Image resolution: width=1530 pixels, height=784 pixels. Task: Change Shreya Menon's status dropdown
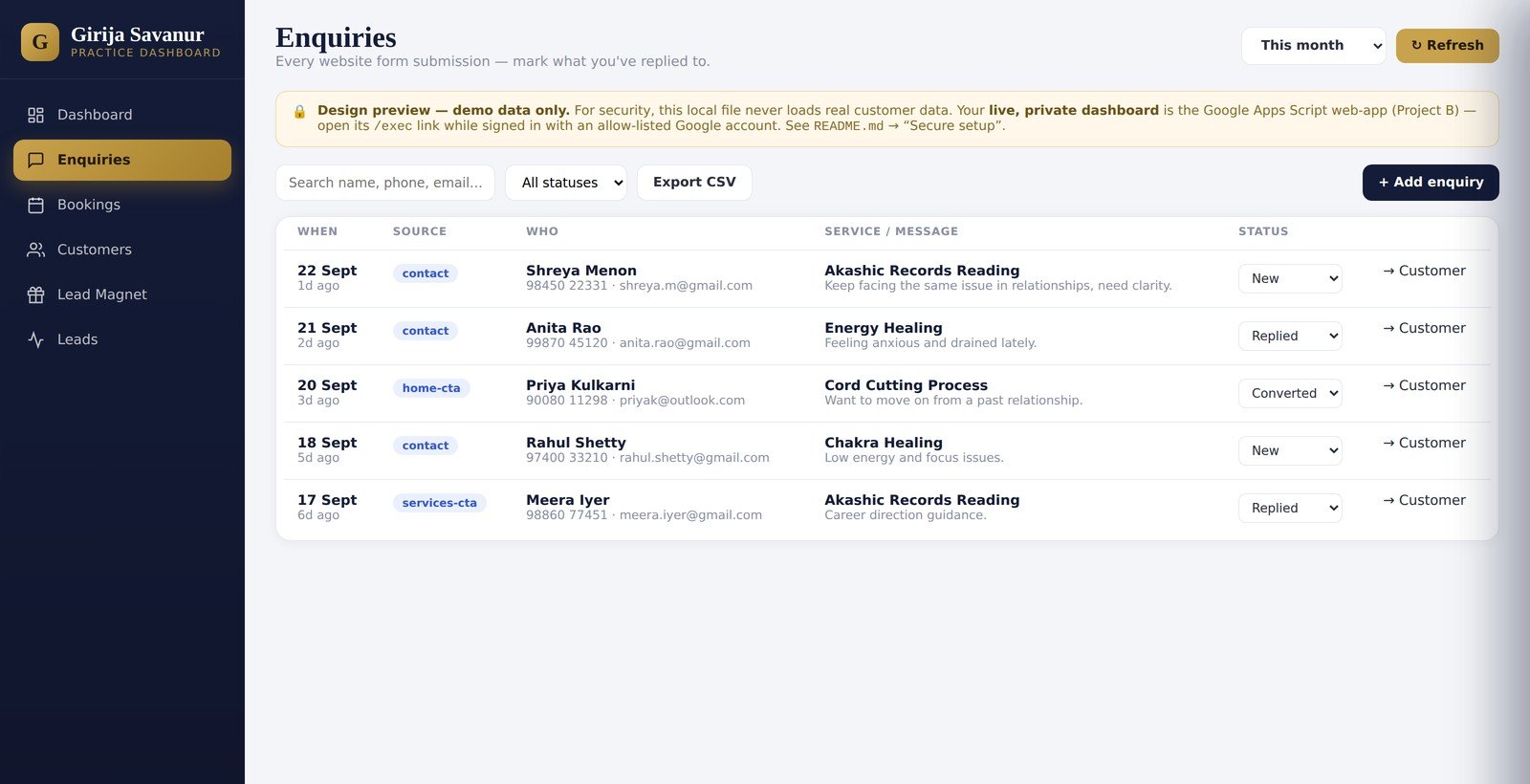(1290, 278)
